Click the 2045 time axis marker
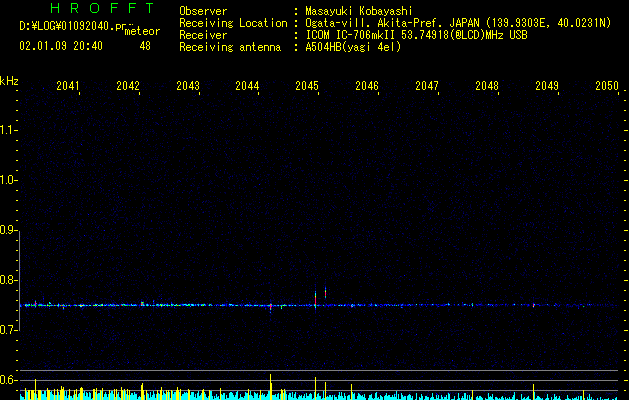Screen dimensions: 629x400 [307, 86]
